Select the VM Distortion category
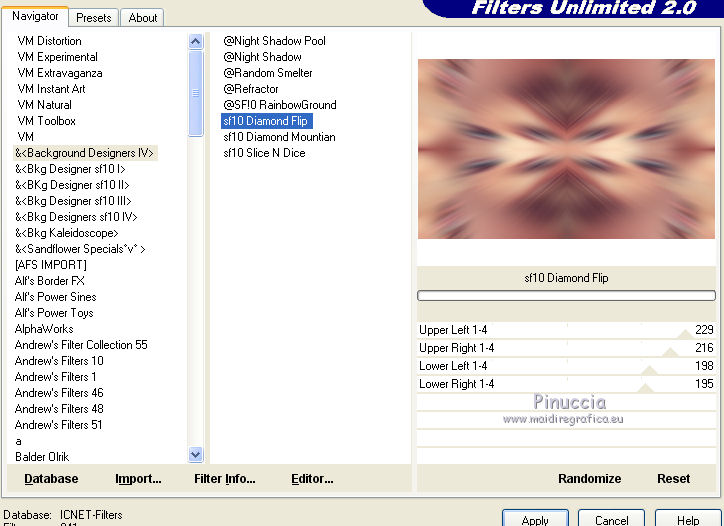This screenshot has height=526, width=724. coord(49,41)
